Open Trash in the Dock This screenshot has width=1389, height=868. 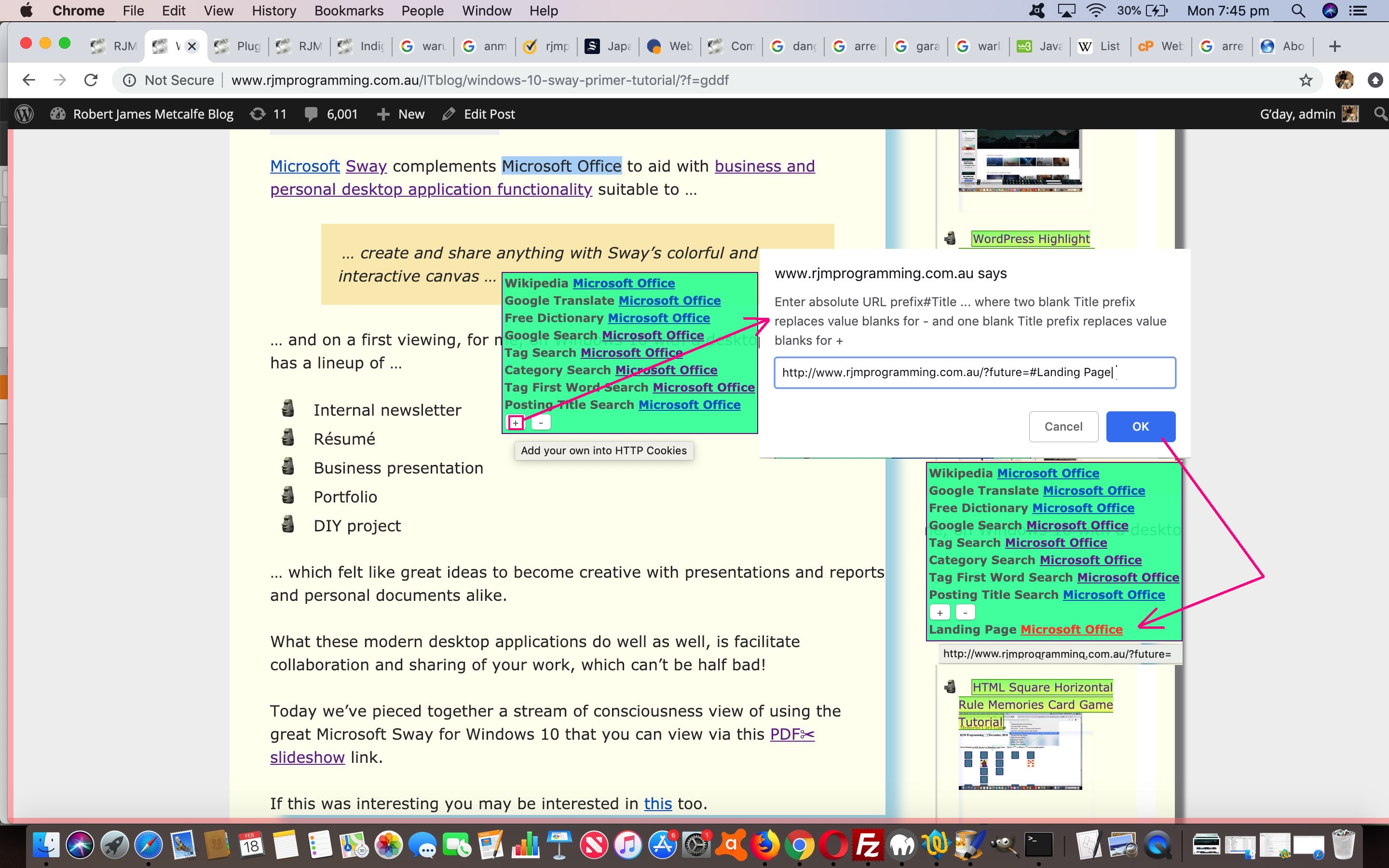point(1343,845)
